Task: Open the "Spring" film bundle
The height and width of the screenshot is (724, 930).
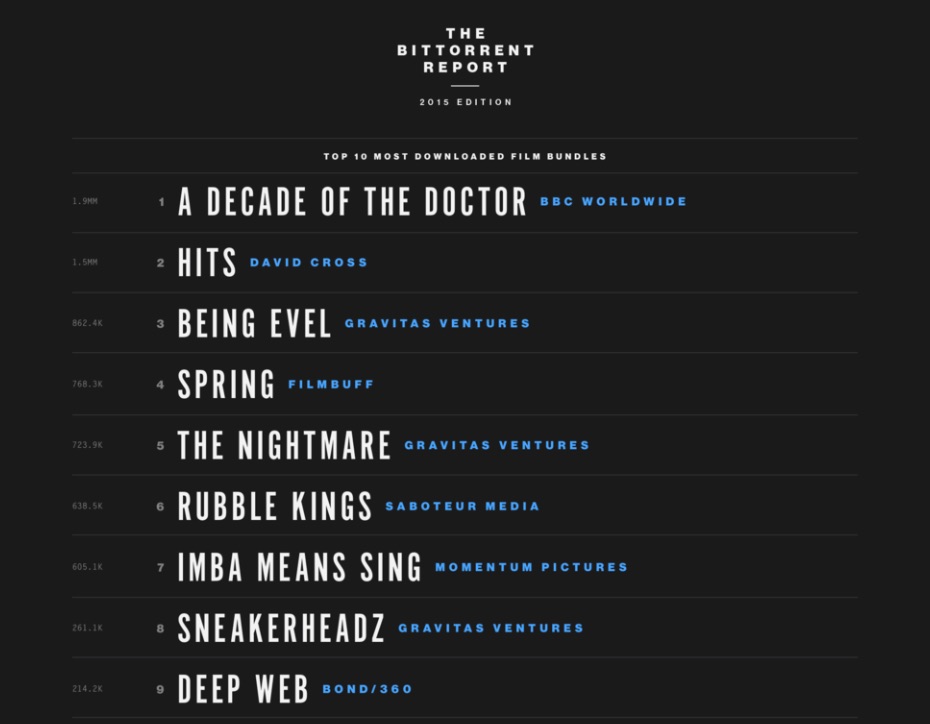Action: click(226, 385)
